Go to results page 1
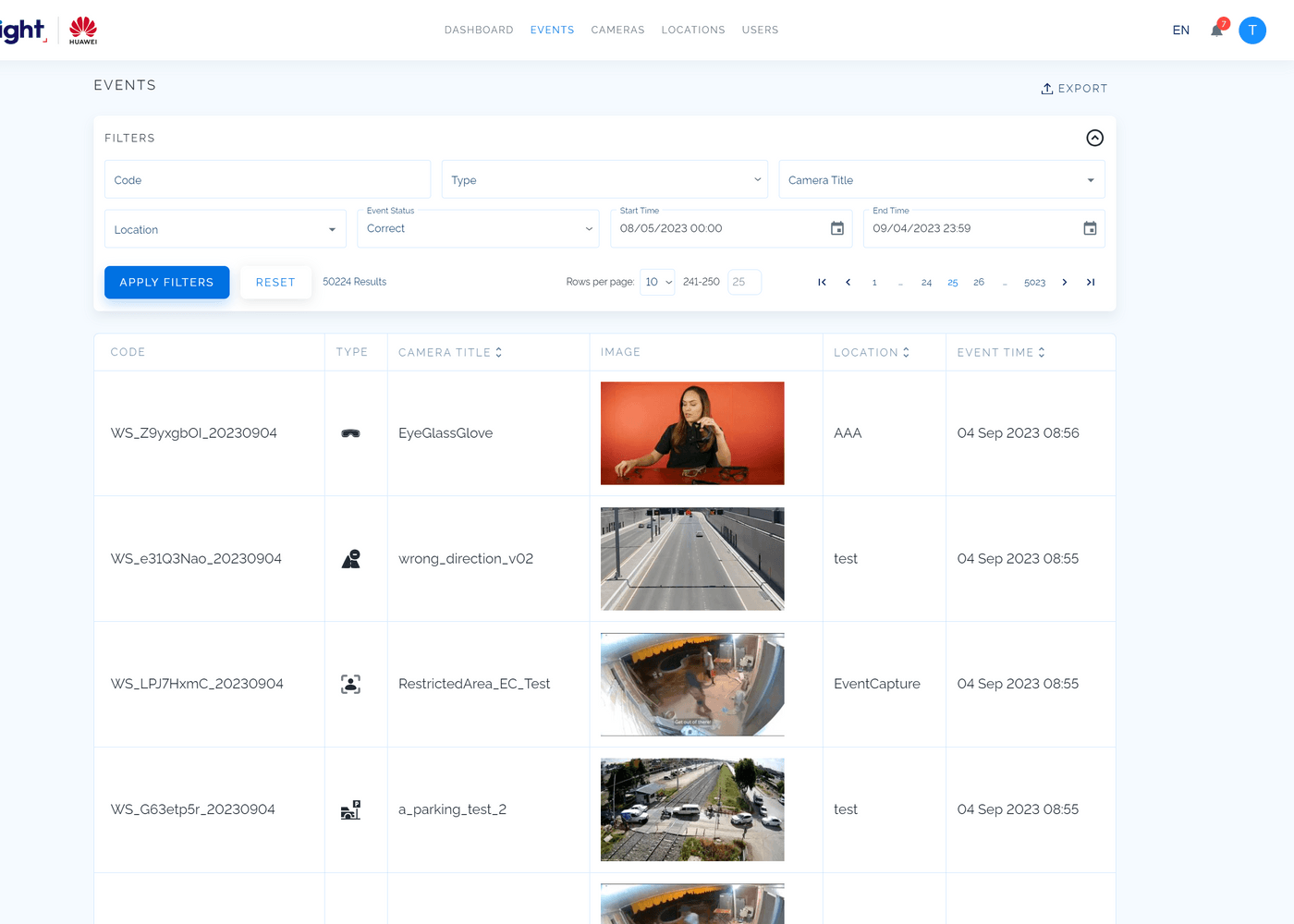Screen dimensions: 1294x924 click(x=874, y=283)
